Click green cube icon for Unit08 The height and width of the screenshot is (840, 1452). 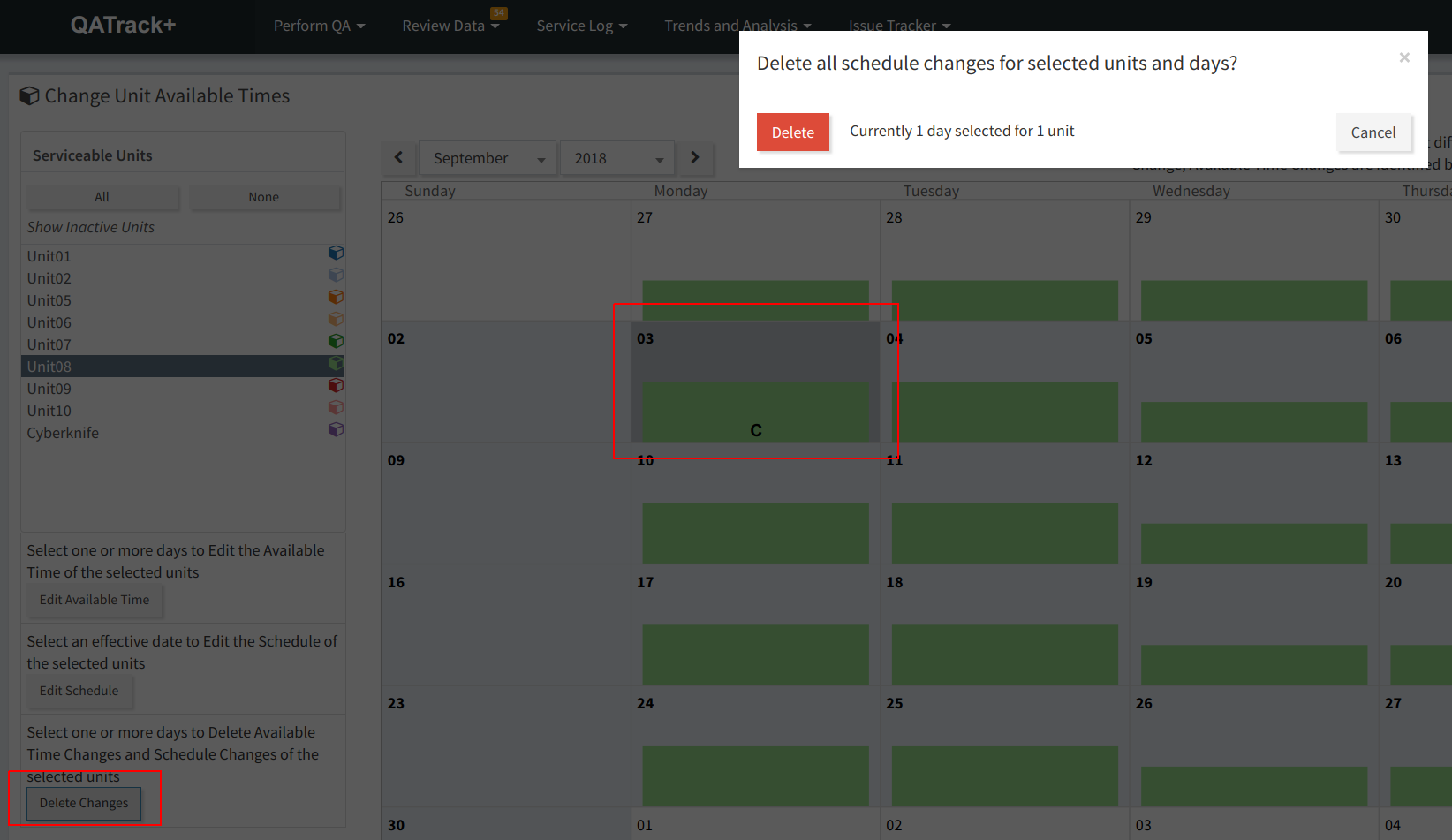click(336, 363)
